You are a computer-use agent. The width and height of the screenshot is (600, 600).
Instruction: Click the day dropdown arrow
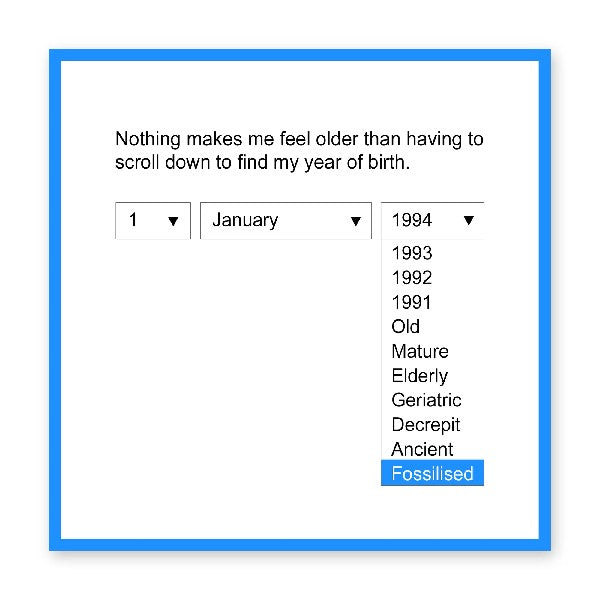[x=173, y=221]
